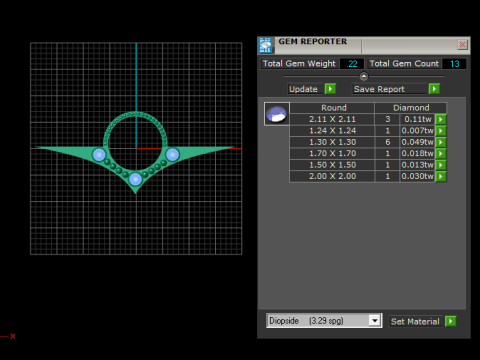The width and height of the screenshot is (480, 360).
Task: Click the 0.013tw weight cell
Action: [417, 165]
